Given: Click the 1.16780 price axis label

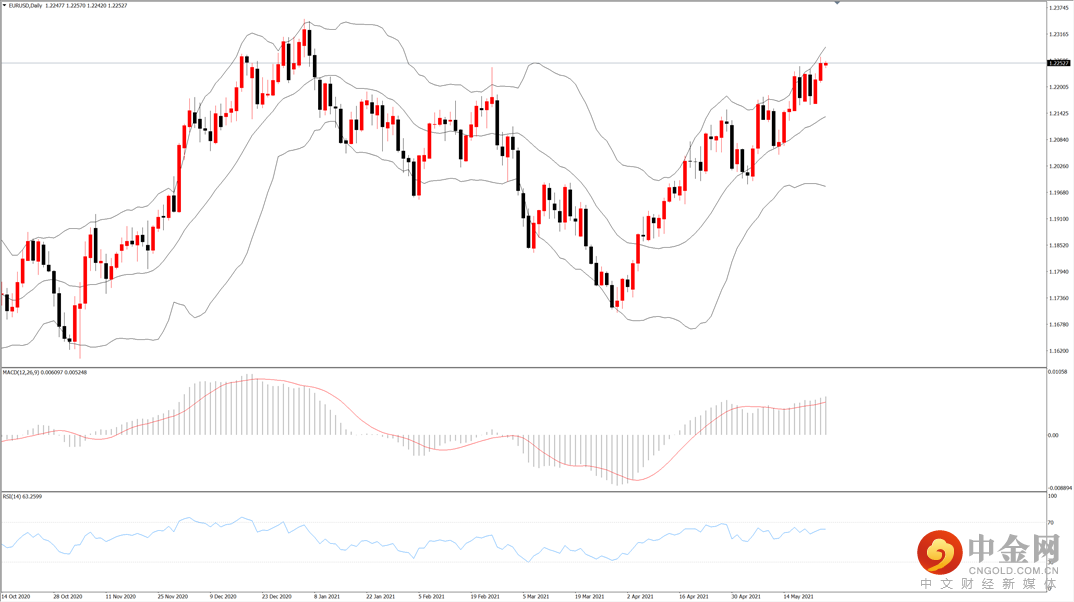Looking at the screenshot, I should pos(1059,325).
